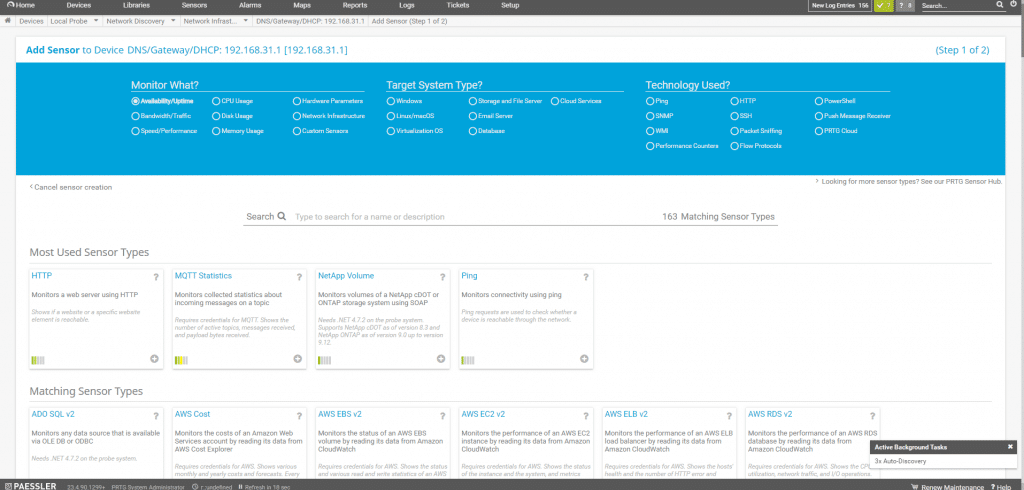
Task: Open help for the HTTP sensor card
Action: point(156,277)
